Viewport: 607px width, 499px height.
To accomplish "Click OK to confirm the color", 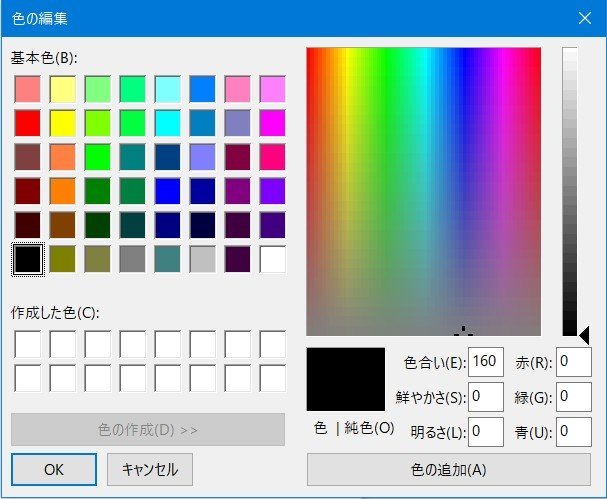I will 54,470.
